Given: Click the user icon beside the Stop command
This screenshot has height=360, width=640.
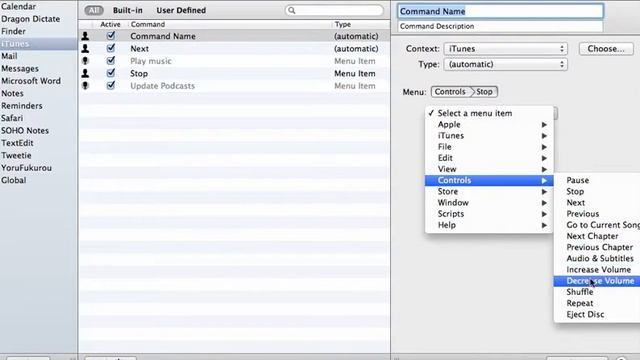Looking at the screenshot, I should [85, 73].
